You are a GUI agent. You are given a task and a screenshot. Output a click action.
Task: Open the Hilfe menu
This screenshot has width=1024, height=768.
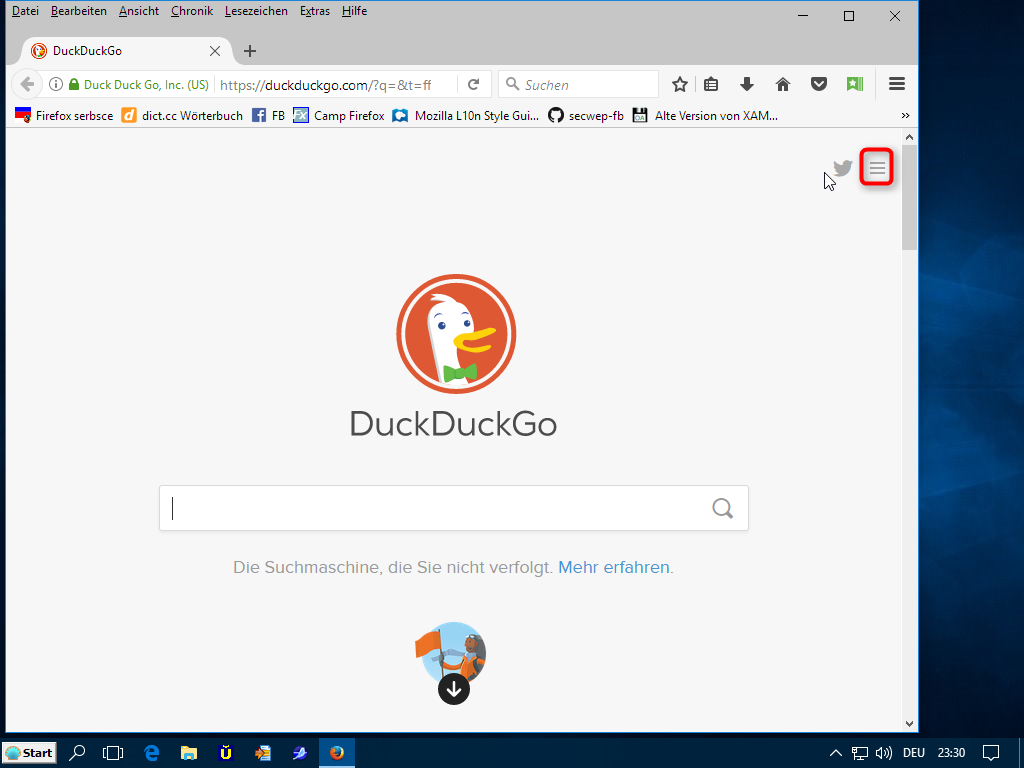coord(354,11)
